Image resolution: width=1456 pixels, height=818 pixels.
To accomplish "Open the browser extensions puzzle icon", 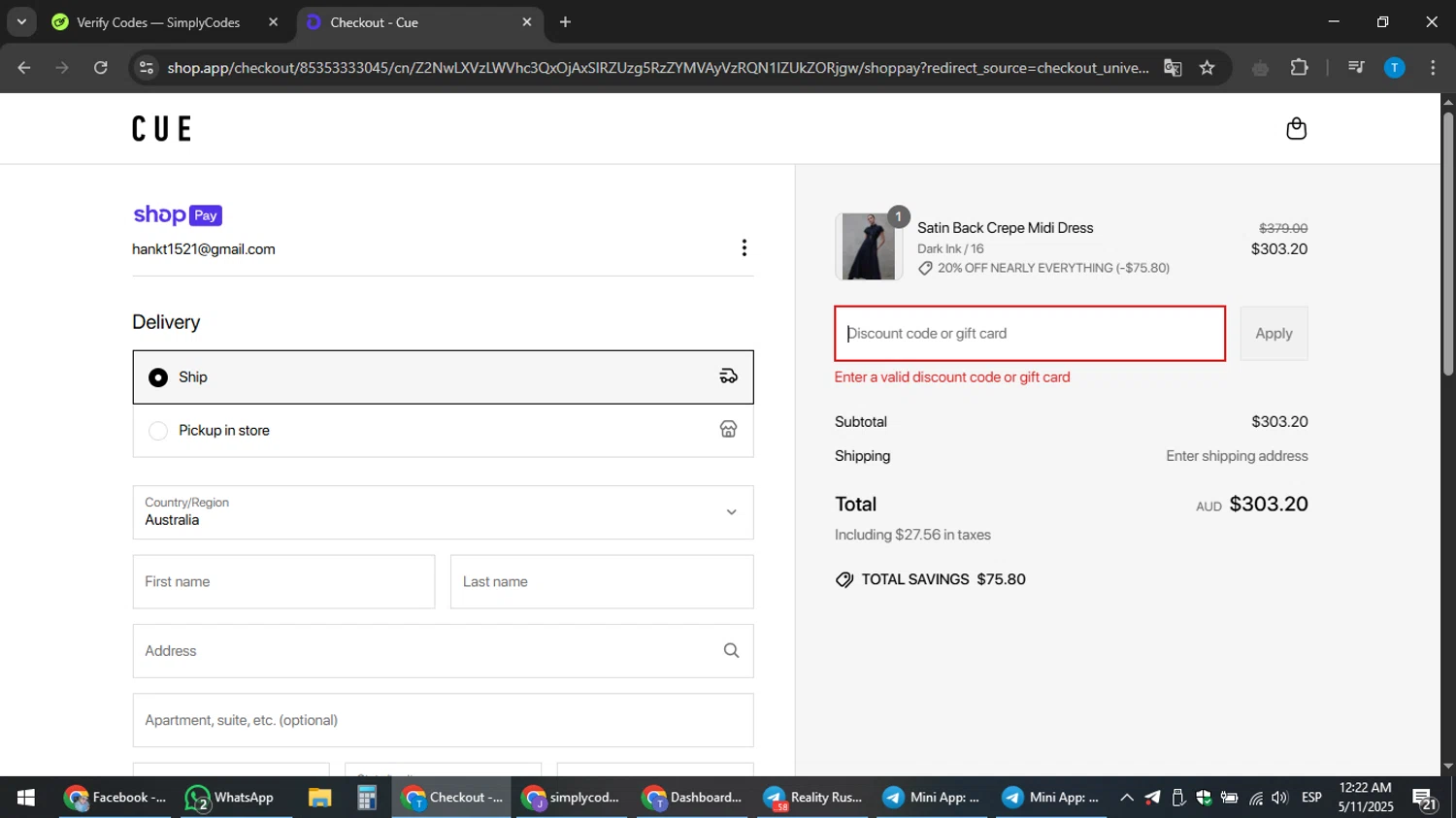I will coord(1299,68).
